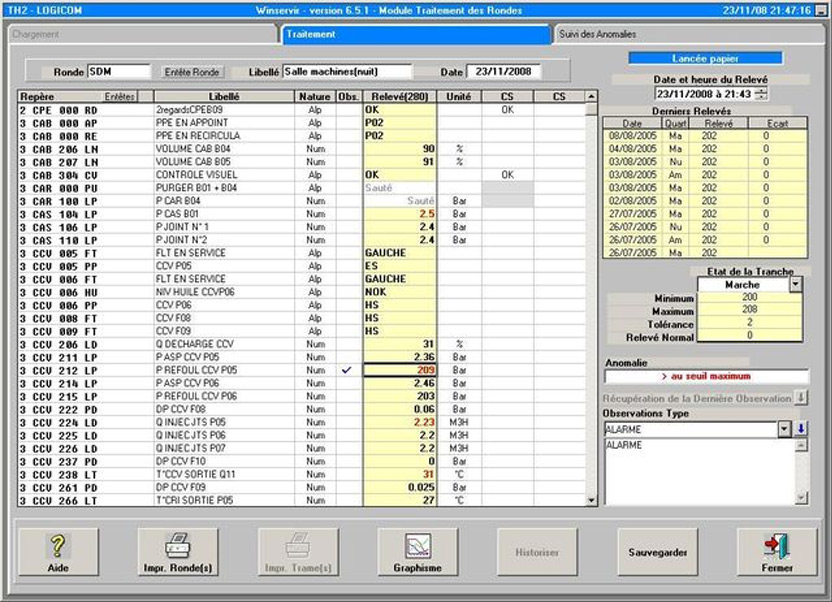Click the Nature column header
The height and width of the screenshot is (602, 832).
[x=315, y=97]
